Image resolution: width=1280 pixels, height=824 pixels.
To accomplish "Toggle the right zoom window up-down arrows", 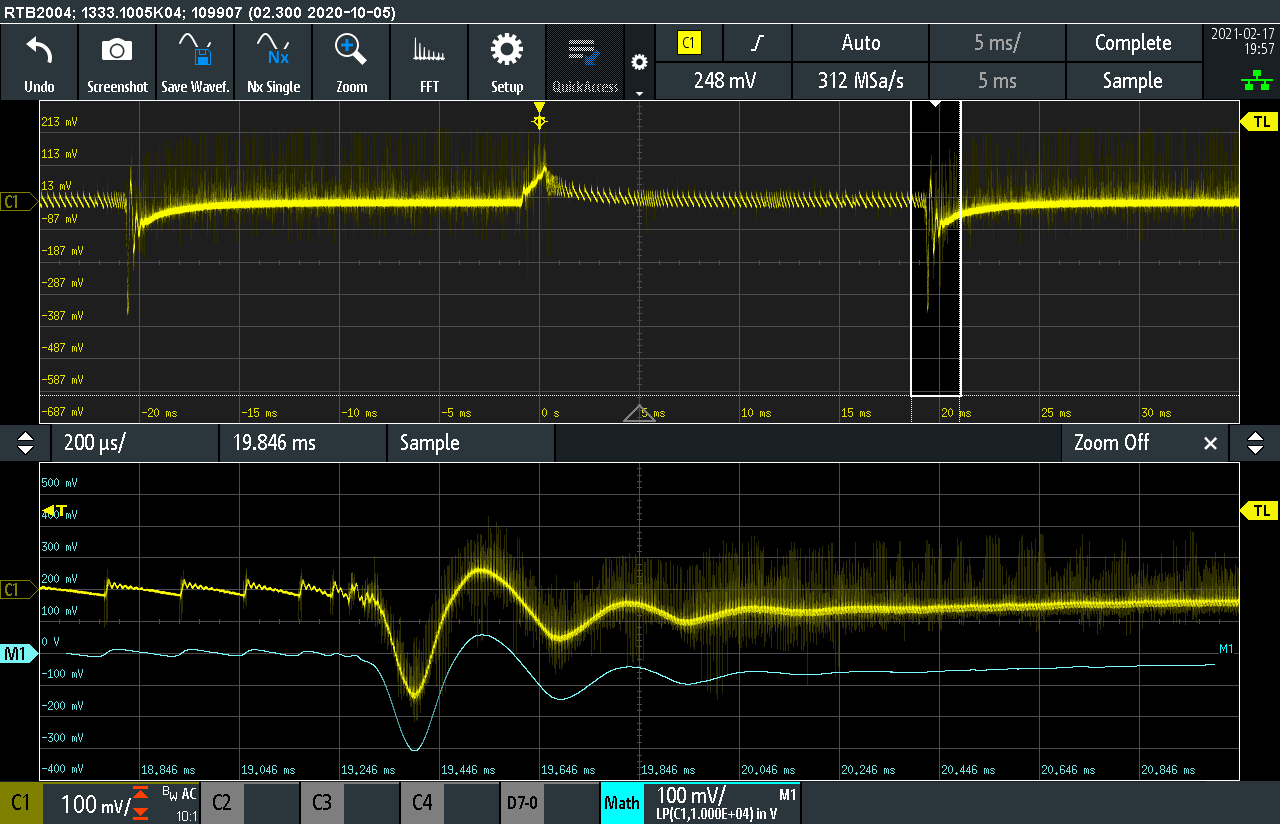I will [1254, 443].
